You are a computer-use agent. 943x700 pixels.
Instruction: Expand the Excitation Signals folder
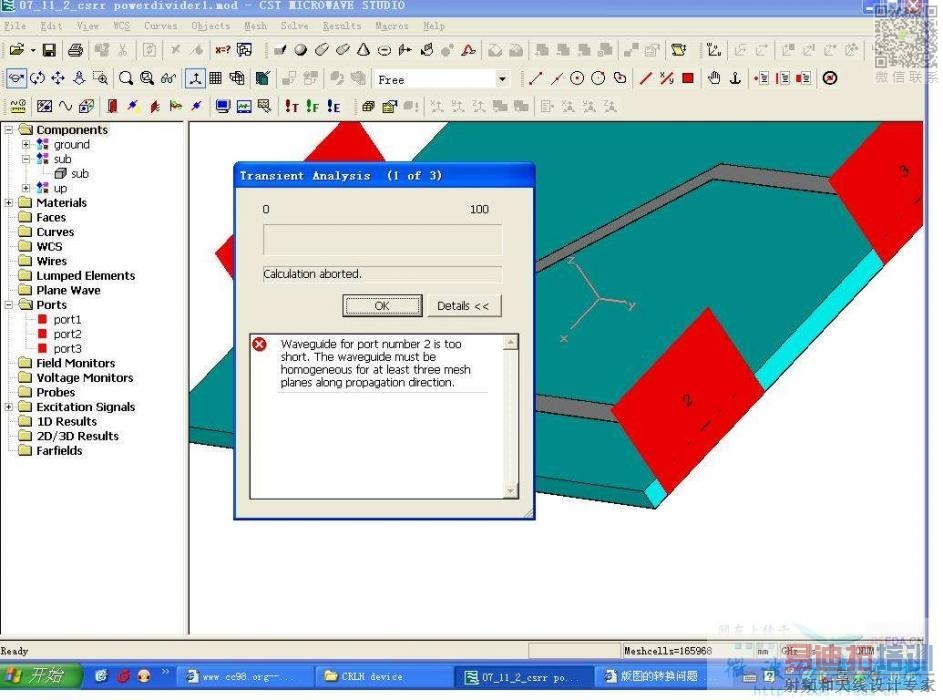8,407
